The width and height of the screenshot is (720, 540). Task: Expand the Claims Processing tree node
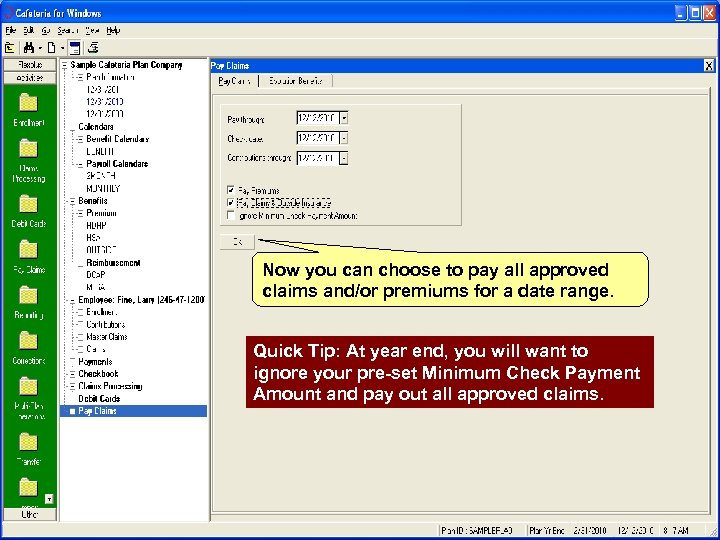pos(73,387)
